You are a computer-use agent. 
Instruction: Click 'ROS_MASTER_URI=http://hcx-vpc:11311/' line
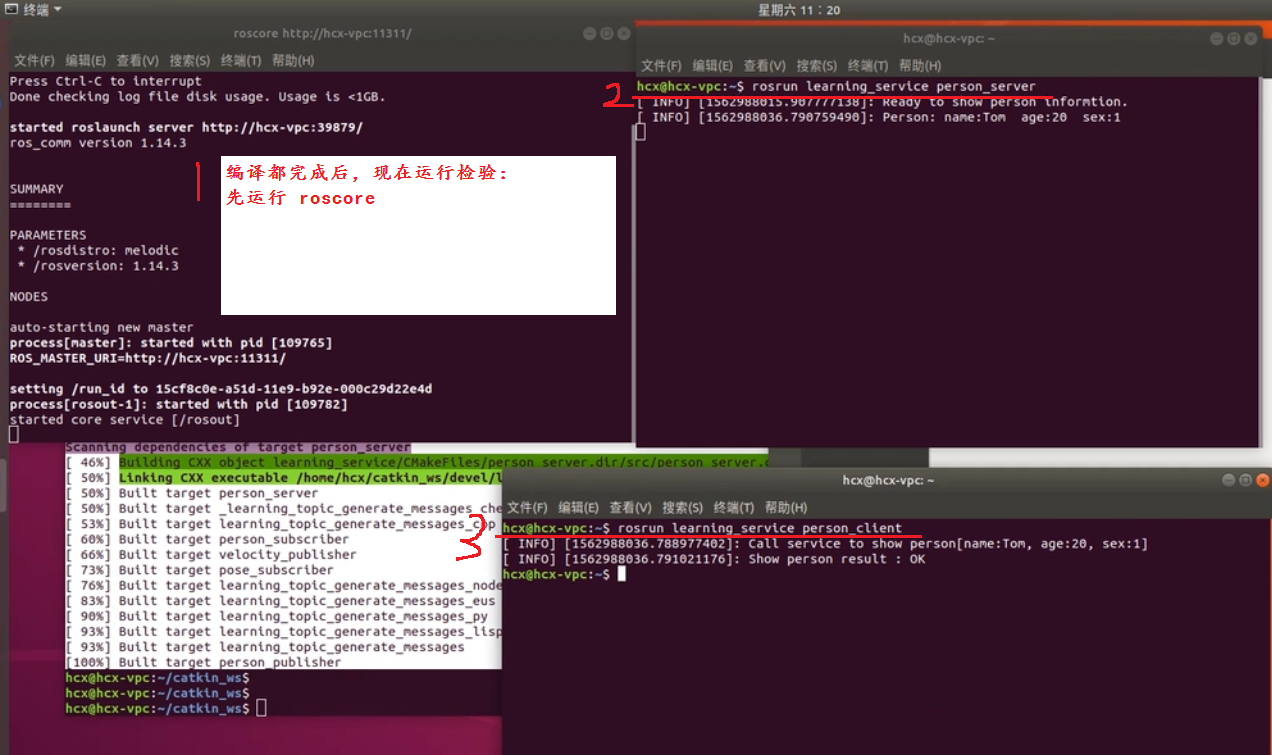(x=148, y=358)
